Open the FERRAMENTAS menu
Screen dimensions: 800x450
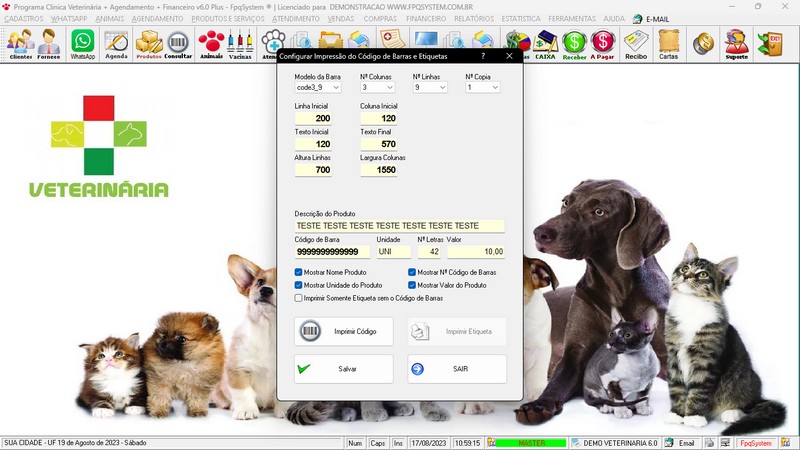click(572, 19)
